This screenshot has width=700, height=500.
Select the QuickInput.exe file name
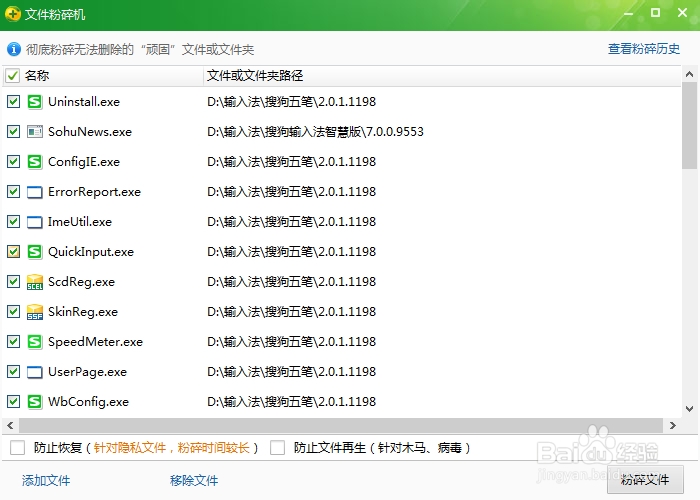[91, 252]
